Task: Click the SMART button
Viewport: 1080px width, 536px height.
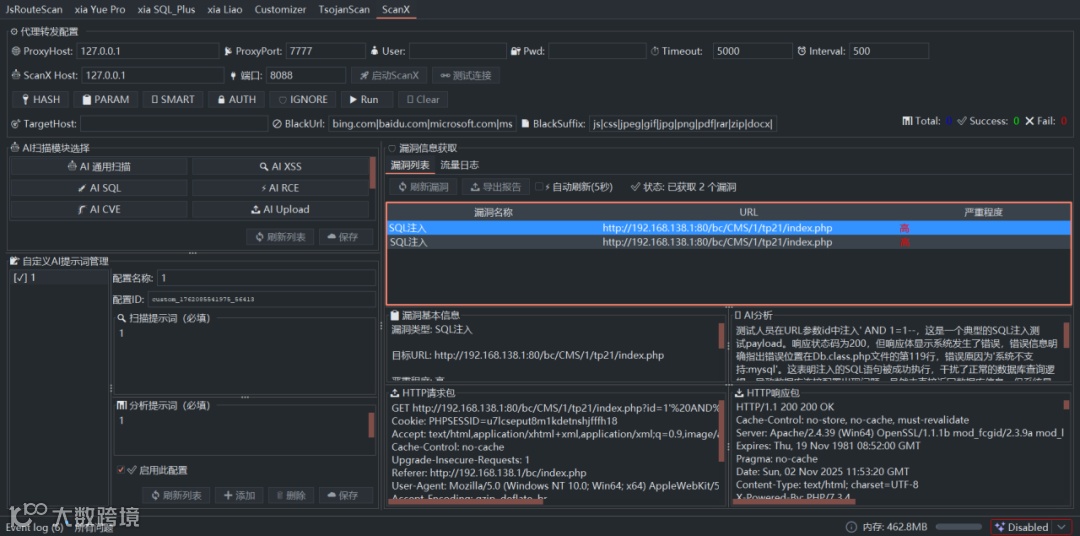Action: click(172, 99)
